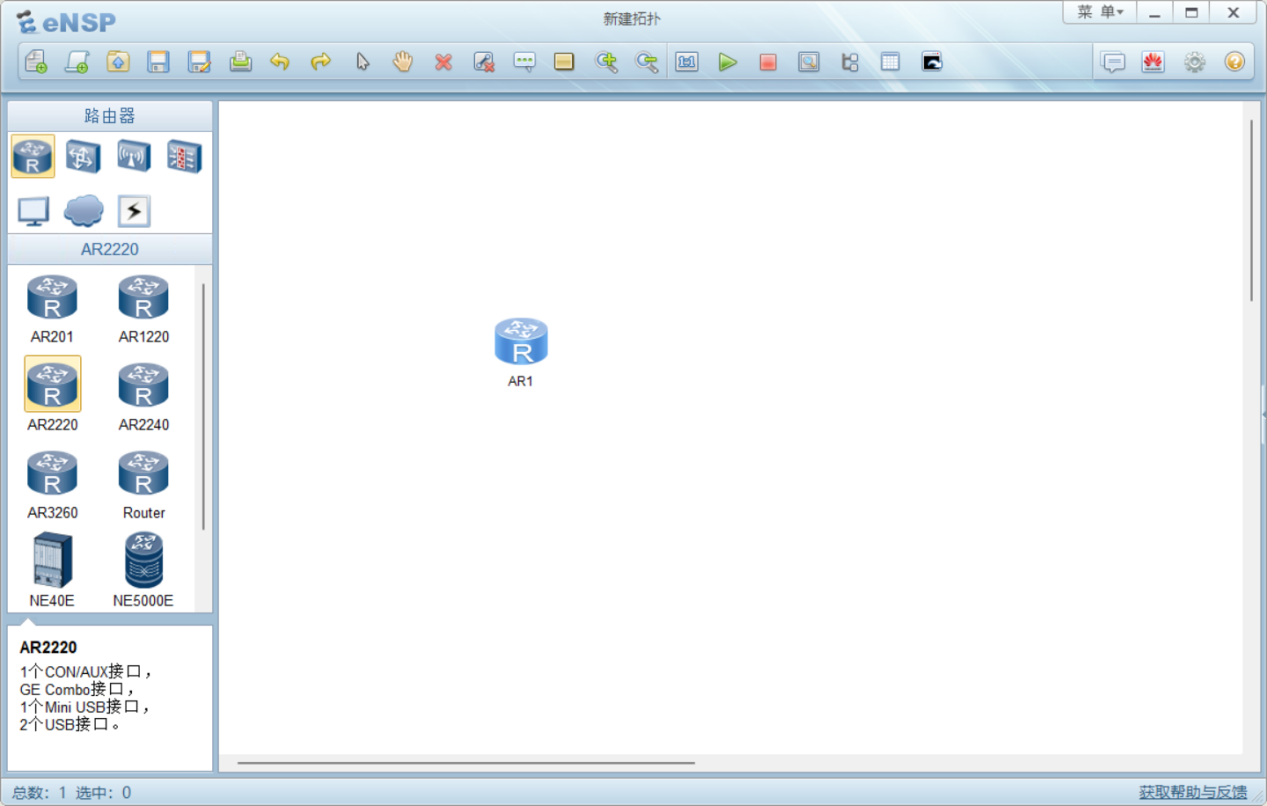
Task: Open the Huawei official website icon
Action: 1153,62
